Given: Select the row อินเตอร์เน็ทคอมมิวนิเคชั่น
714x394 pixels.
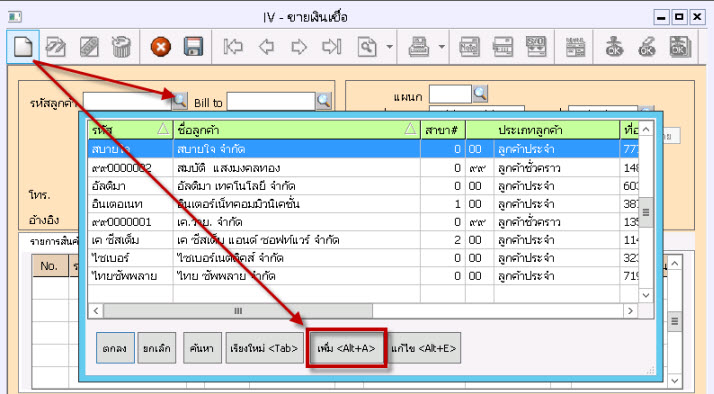Looking at the screenshot, I should pos(363,204).
